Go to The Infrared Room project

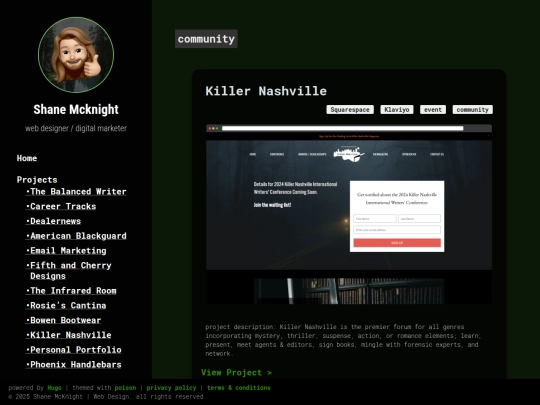(x=71, y=291)
